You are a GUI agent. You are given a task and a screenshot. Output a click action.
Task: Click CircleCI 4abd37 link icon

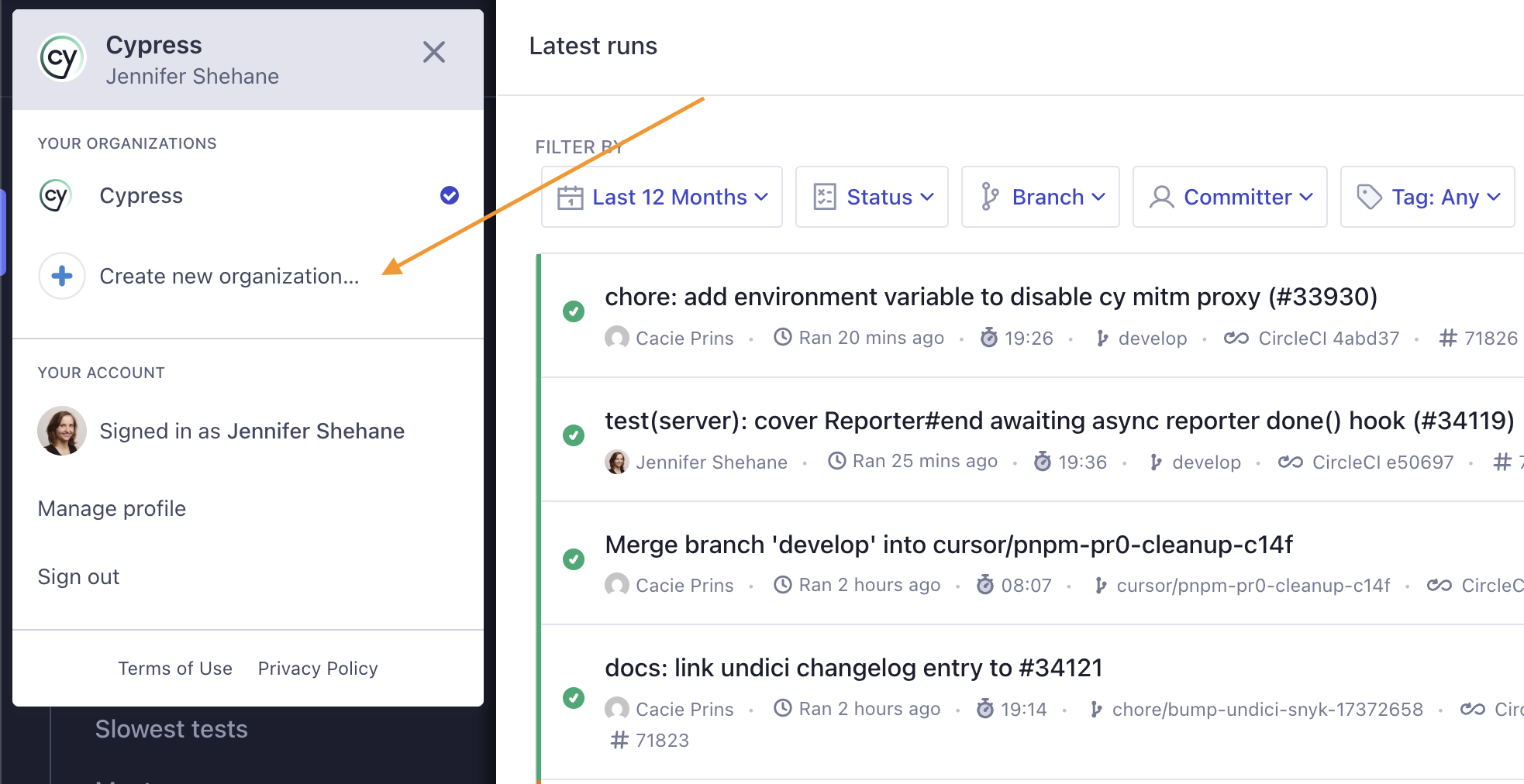1236,338
